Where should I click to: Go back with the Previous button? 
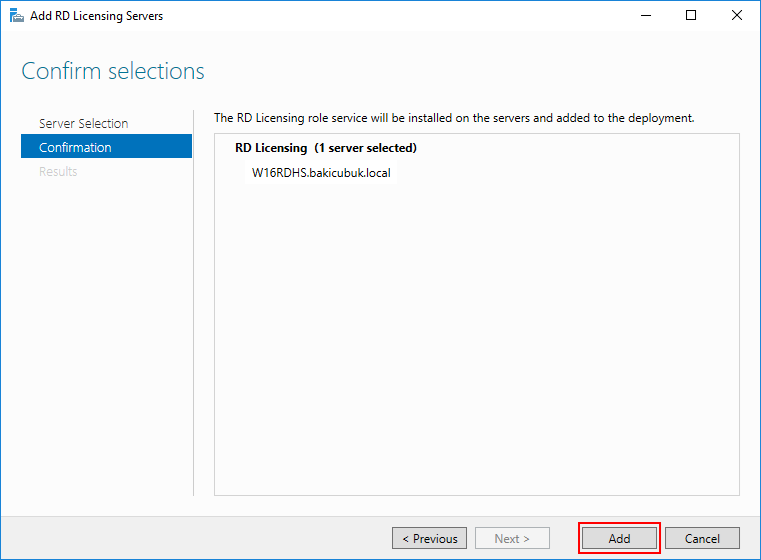[430, 538]
